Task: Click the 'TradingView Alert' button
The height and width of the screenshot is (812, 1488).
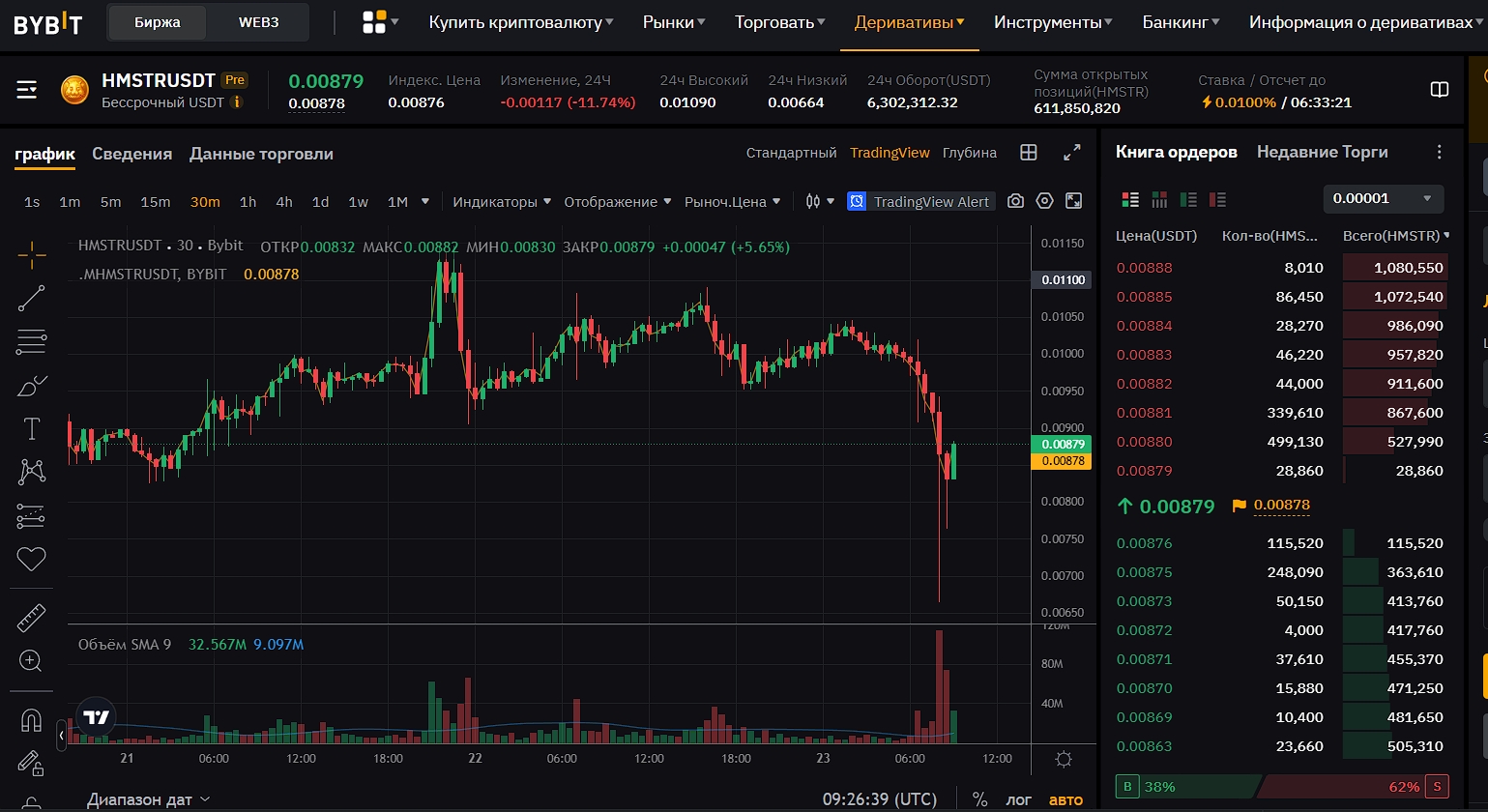Action: coord(920,201)
